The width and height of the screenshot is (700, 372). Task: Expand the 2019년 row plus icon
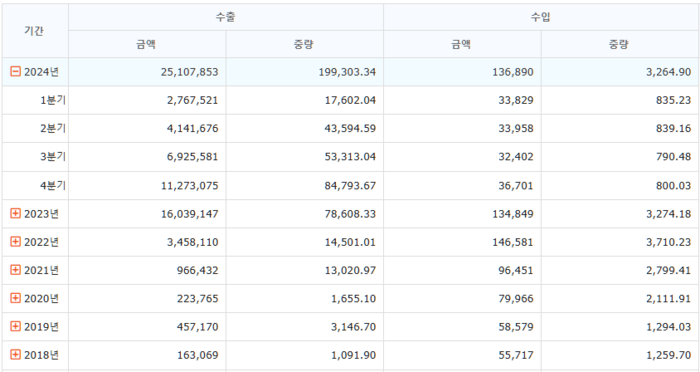pyautogui.click(x=15, y=326)
